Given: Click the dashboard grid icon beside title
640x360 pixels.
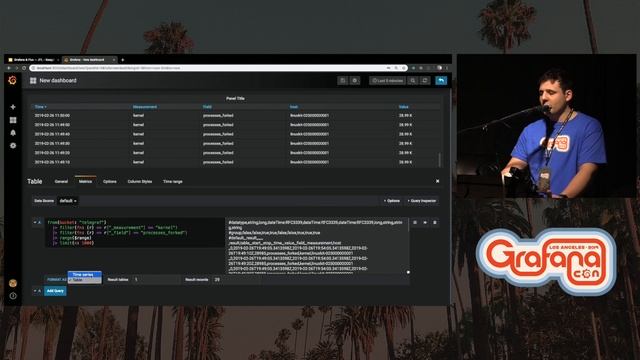Looking at the screenshot, I should [33, 80].
